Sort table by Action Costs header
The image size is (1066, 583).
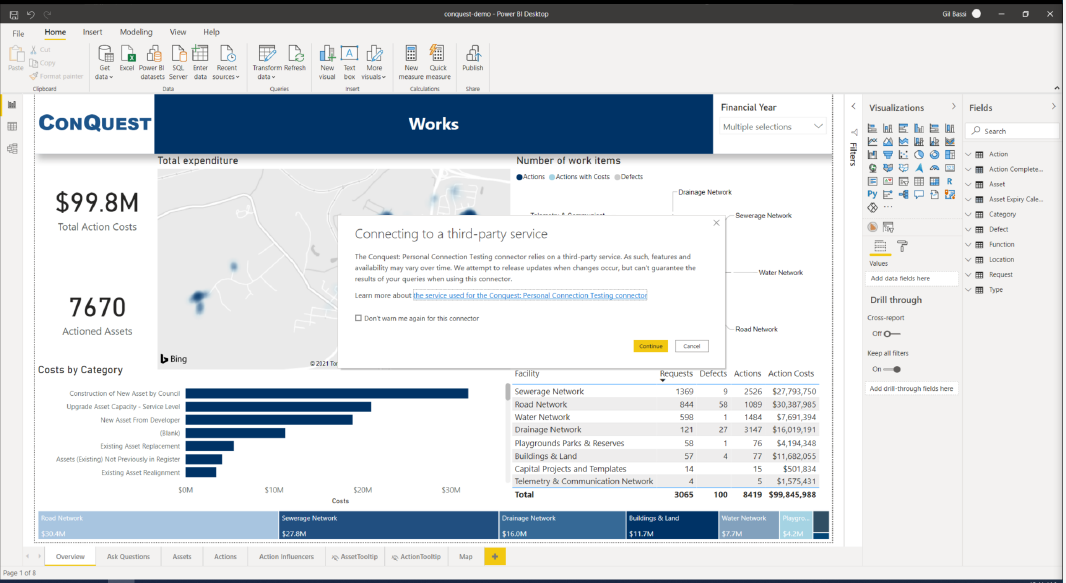pos(791,374)
